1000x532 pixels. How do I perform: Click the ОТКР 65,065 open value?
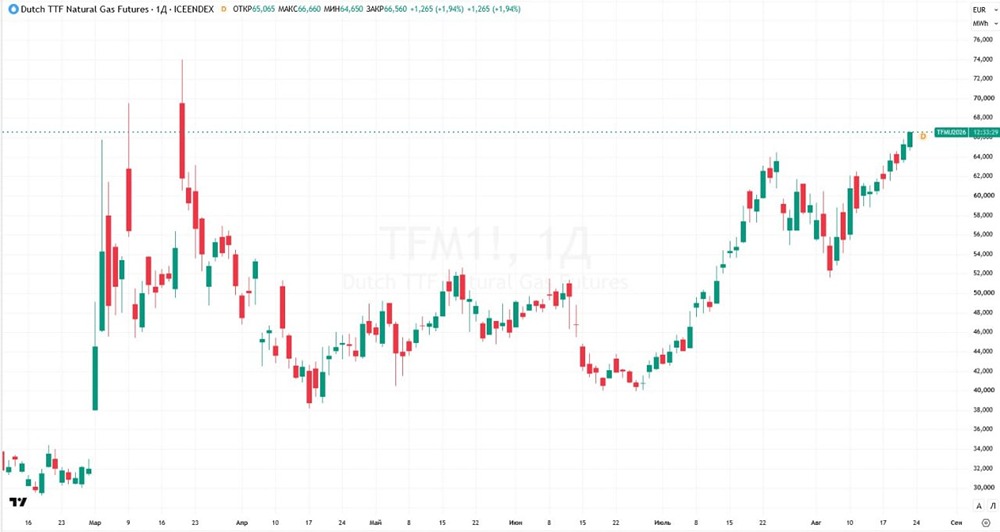tap(254, 10)
